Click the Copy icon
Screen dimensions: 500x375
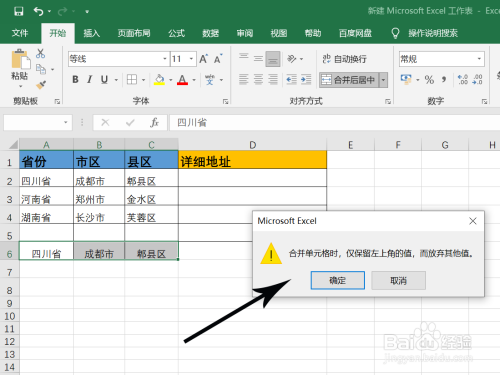(x=41, y=69)
